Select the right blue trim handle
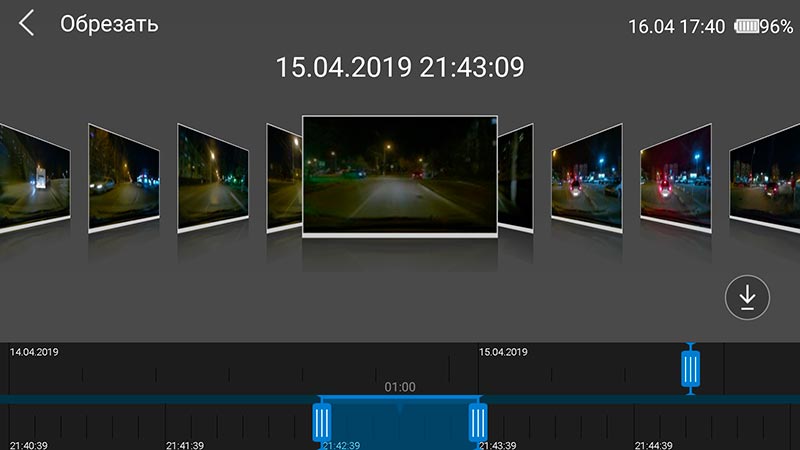Screen dimensions: 800x450 tap(478, 421)
